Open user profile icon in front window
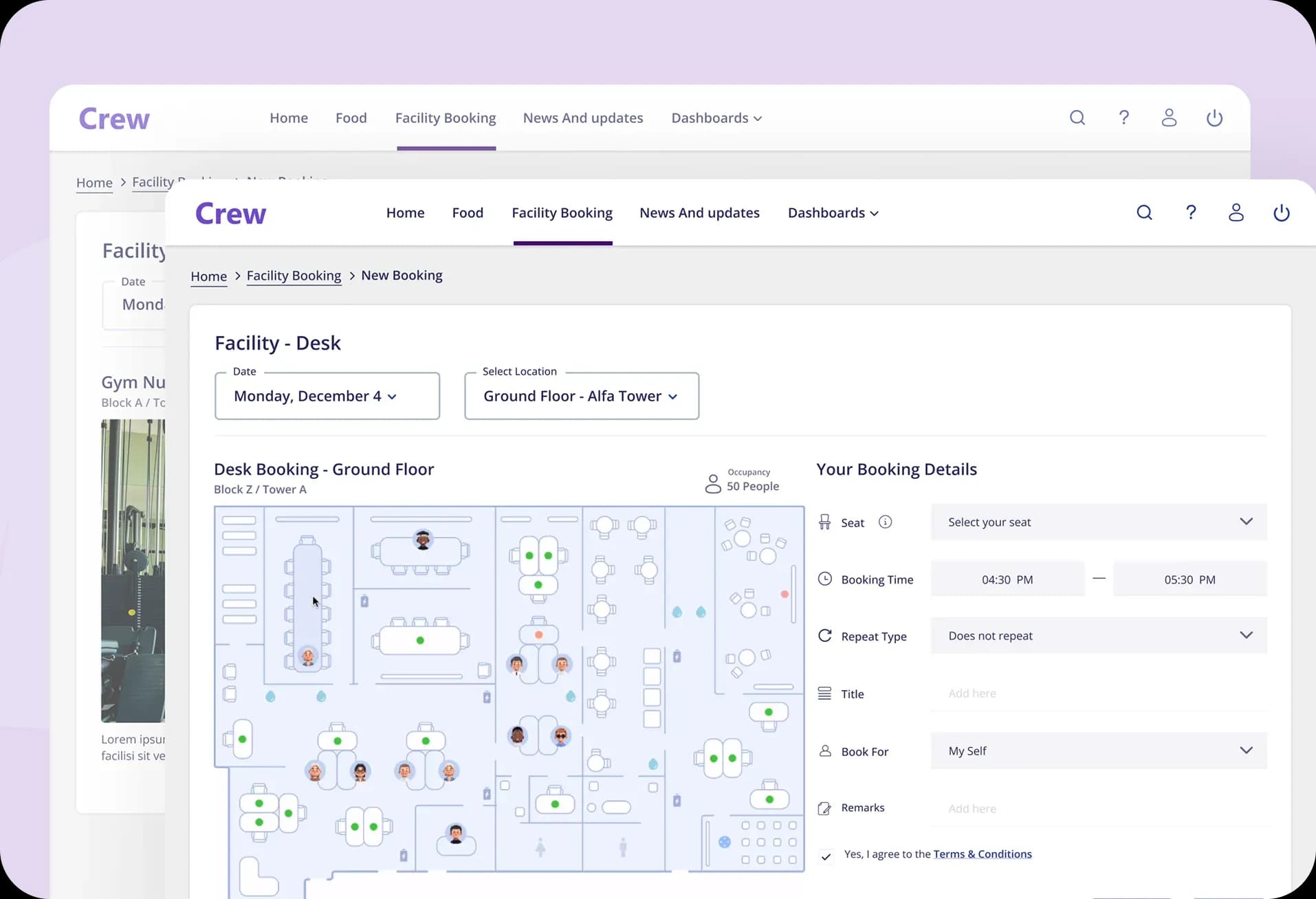The width and height of the screenshot is (1316, 899). coord(1236,213)
